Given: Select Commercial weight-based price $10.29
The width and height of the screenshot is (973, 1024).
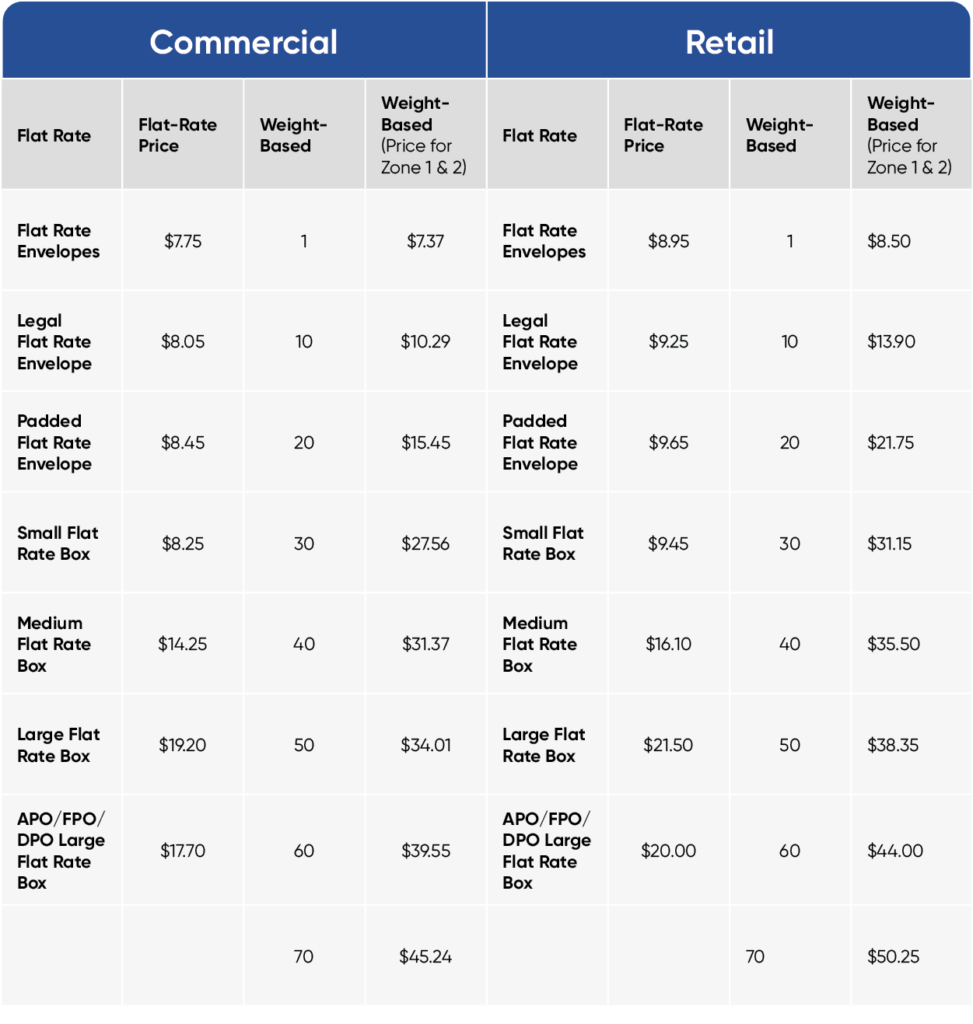Looking at the screenshot, I should 426,342.
